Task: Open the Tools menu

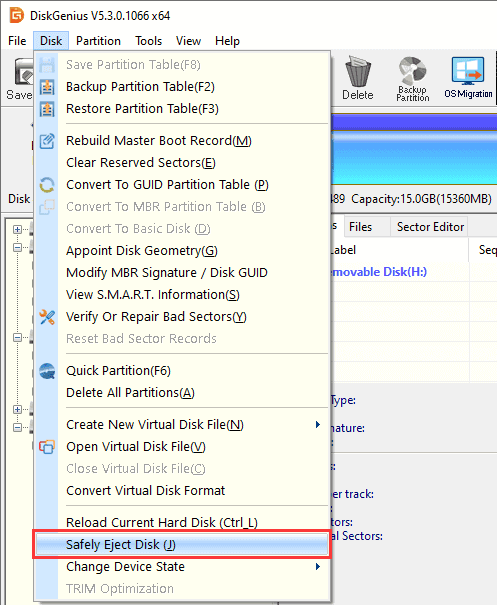Action: click(x=148, y=41)
